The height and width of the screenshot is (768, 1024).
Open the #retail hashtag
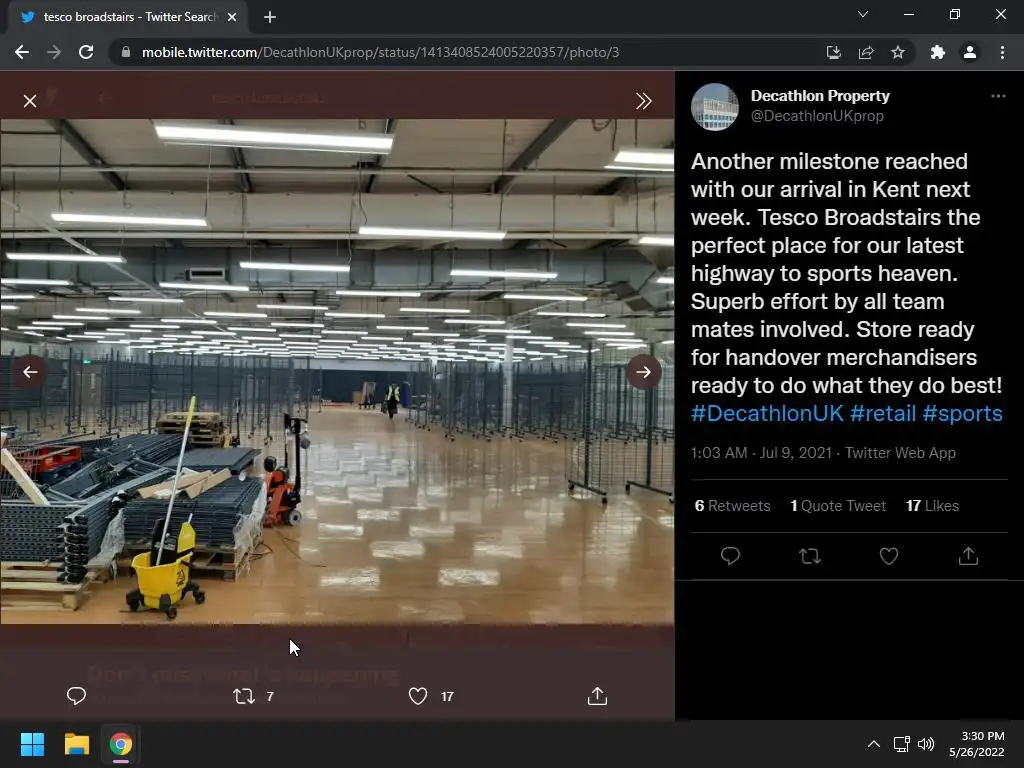pyautogui.click(x=883, y=413)
